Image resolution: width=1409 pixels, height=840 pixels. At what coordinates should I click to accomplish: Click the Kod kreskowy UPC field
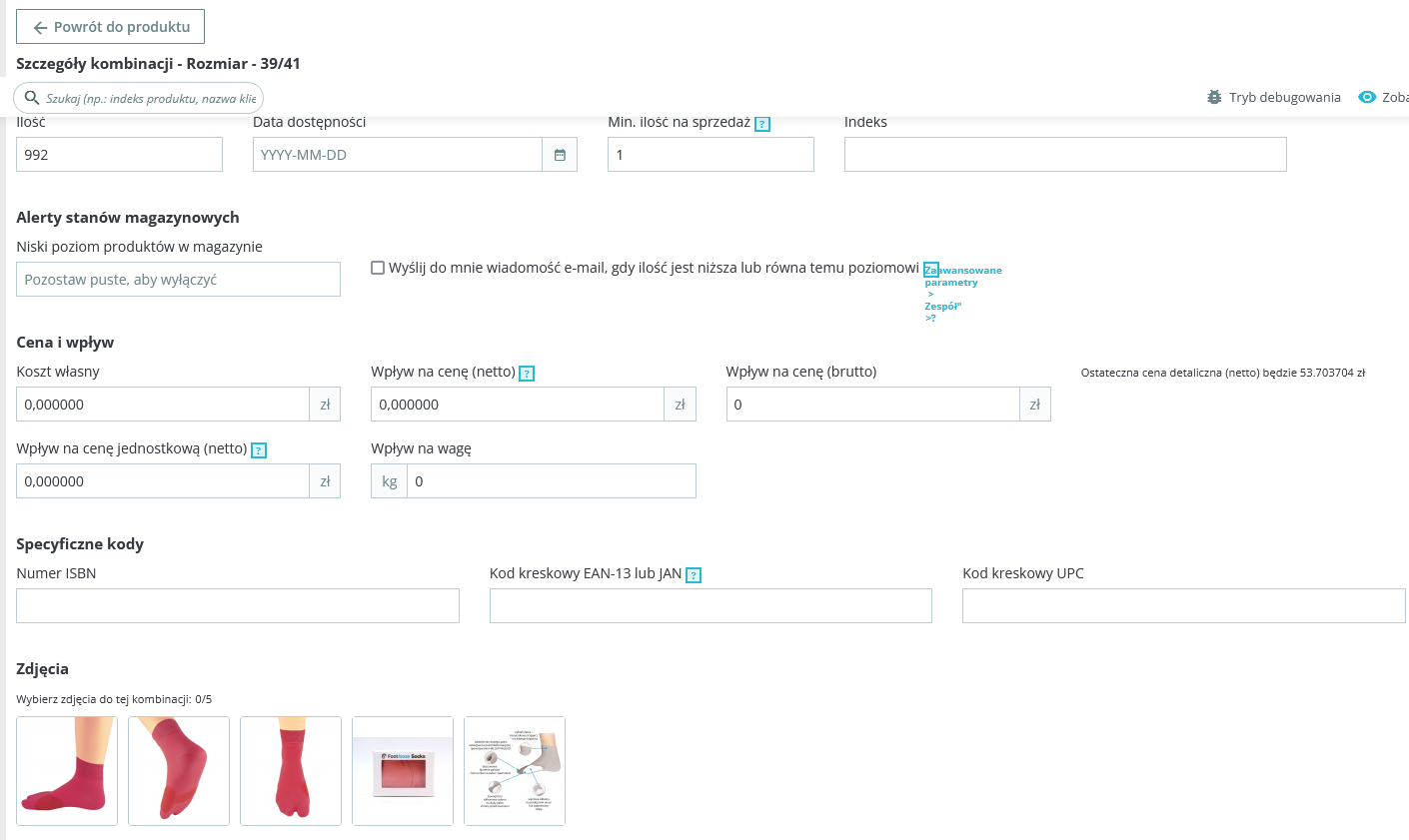(1183, 606)
